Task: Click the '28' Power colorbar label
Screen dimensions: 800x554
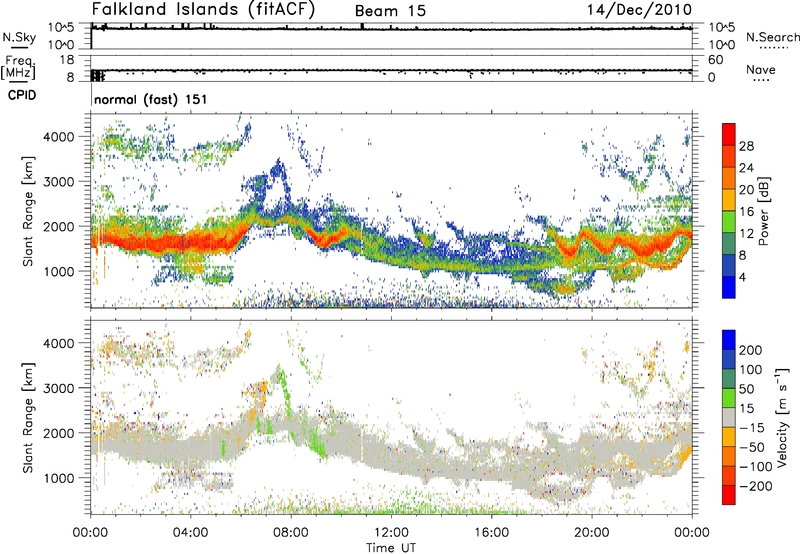Action: tap(746, 146)
